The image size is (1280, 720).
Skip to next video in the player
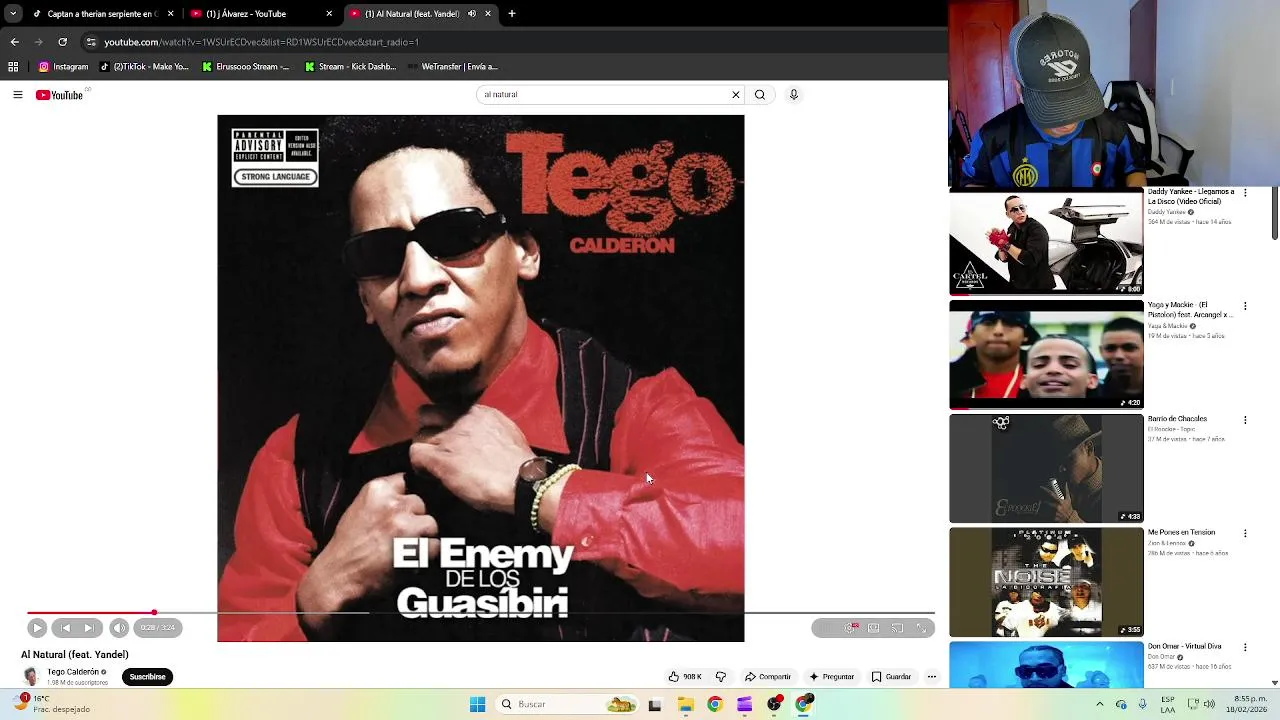click(89, 628)
